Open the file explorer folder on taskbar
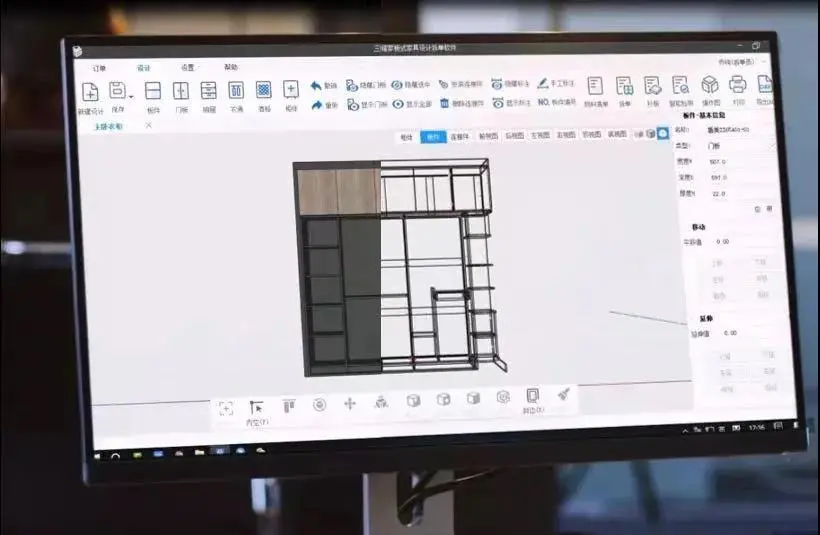 coord(199,452)
